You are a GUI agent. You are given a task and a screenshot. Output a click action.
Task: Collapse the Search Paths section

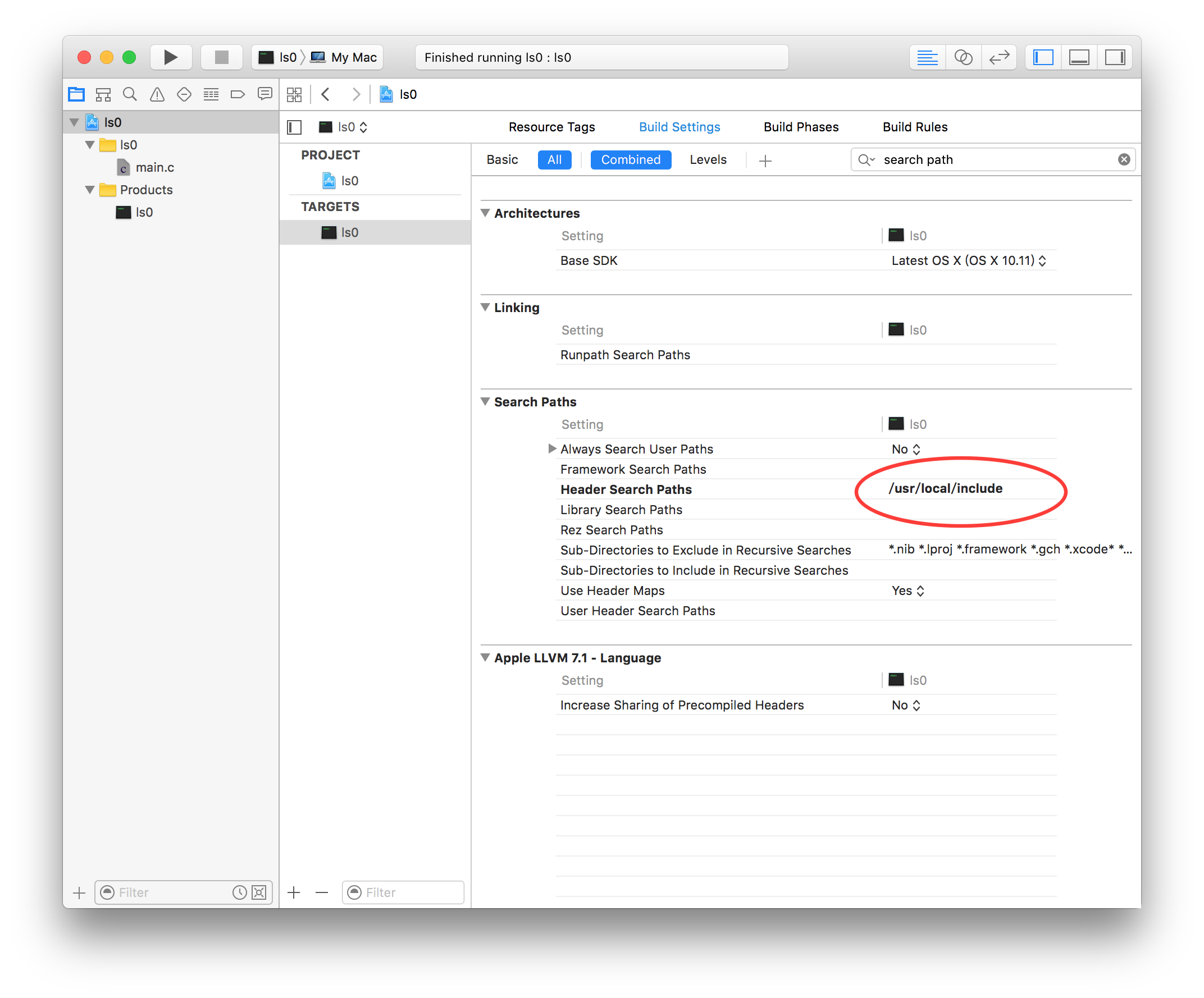click(x=485, y=401)
